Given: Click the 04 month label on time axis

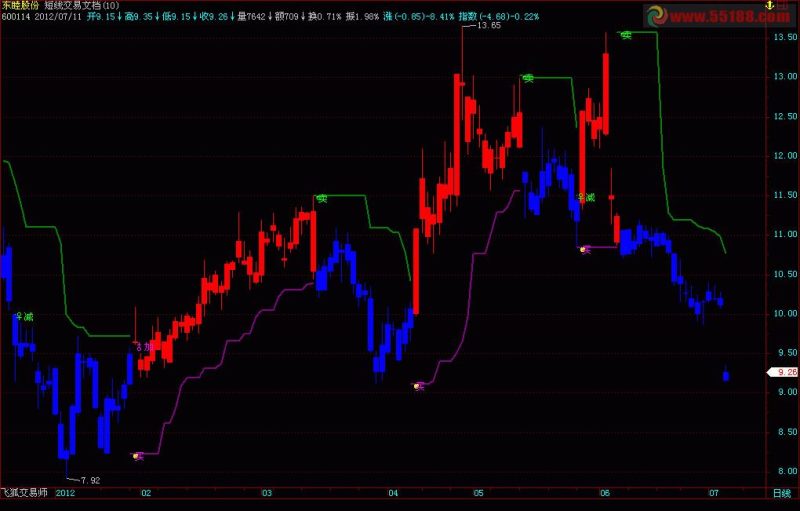Looking at the screenshot, I should tap(393, 493).
